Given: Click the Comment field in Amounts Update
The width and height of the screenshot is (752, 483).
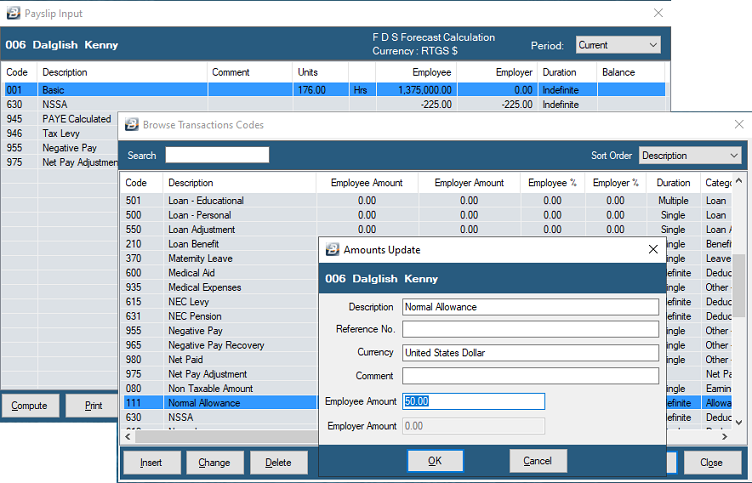Looking at the screenshot, I should [530, 376].
